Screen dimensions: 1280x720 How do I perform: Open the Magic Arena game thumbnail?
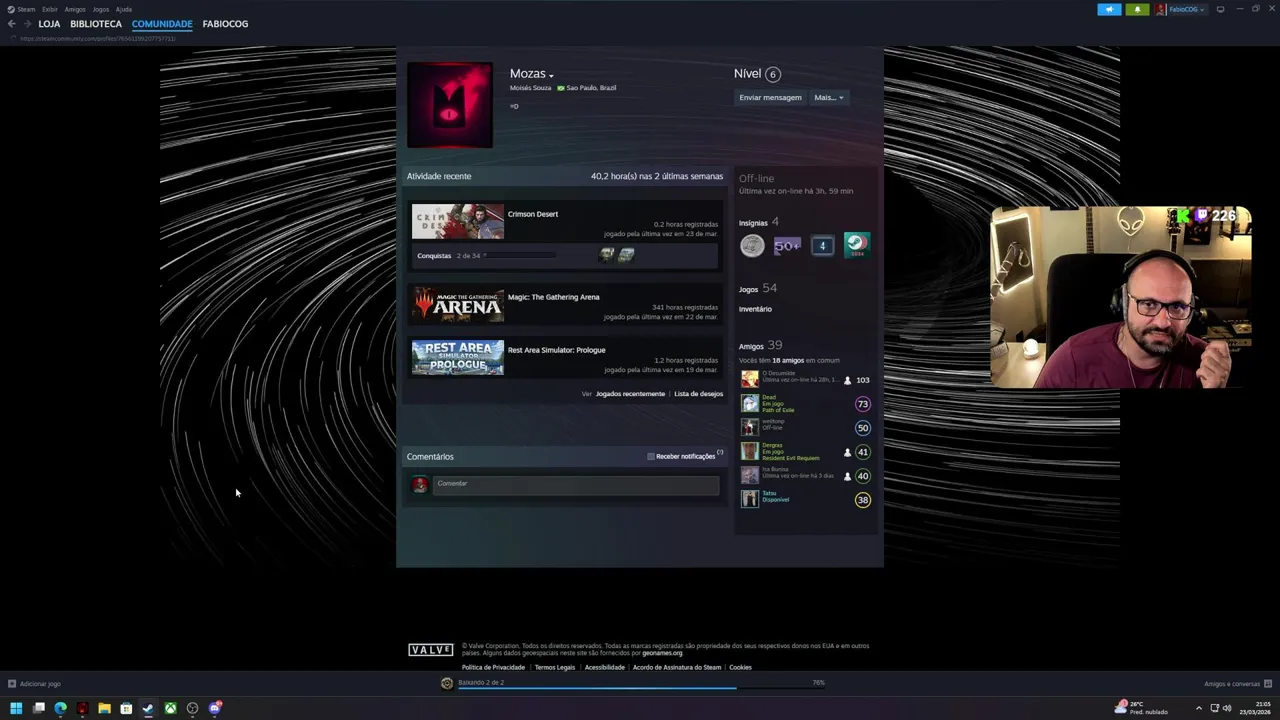pyautogui.click(x=458, y=304)
